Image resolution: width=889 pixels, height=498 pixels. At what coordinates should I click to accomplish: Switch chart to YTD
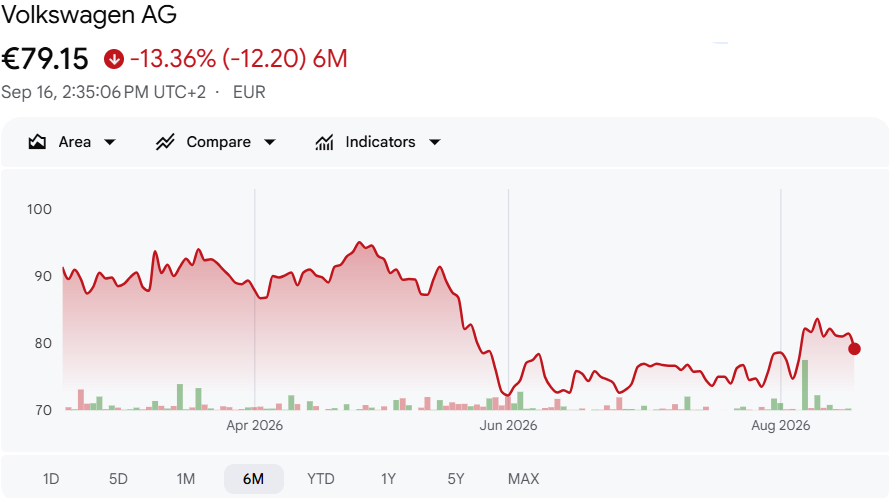[320, 479]
